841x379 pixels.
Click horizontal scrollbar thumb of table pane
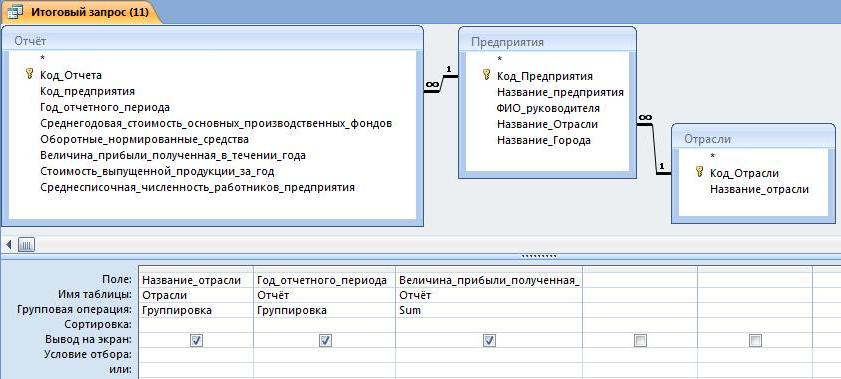(x=26, y=245)
